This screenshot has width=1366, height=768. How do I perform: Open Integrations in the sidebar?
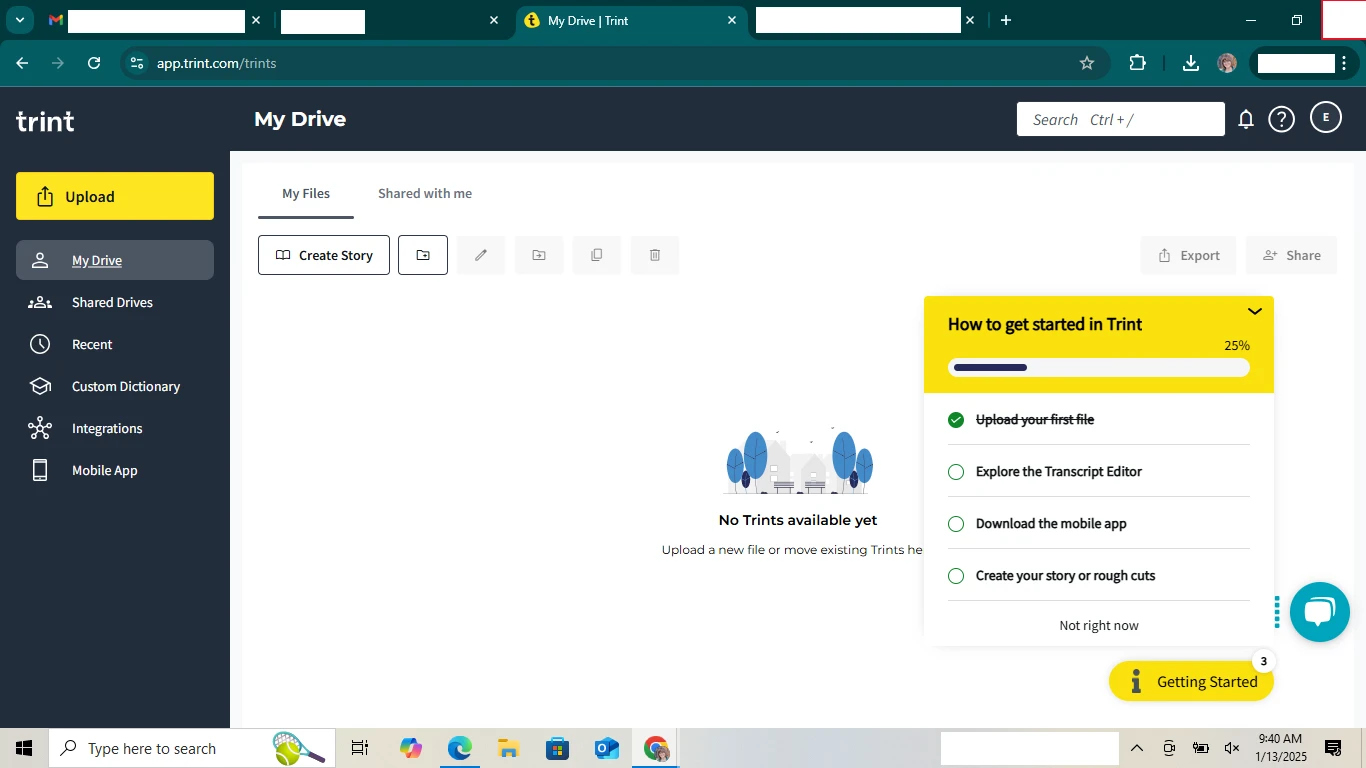click(115, 428)
